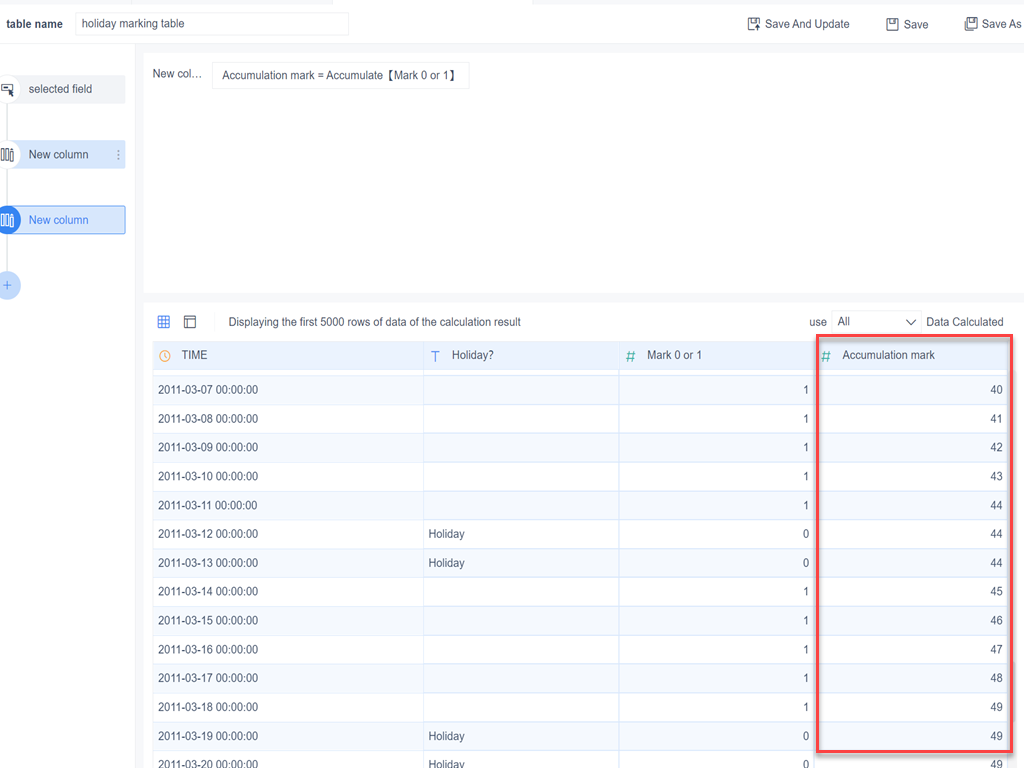Click the TIME column header

coord(288,356)
